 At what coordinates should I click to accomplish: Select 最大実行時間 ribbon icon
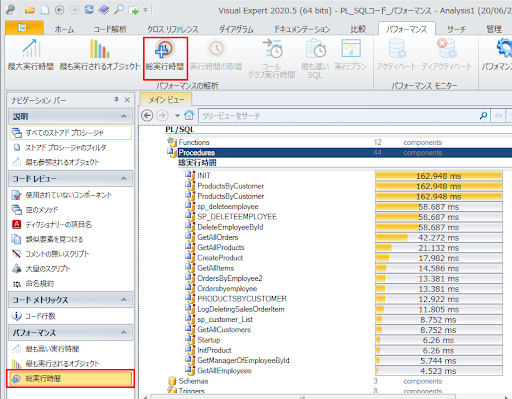tap(31, 55)
